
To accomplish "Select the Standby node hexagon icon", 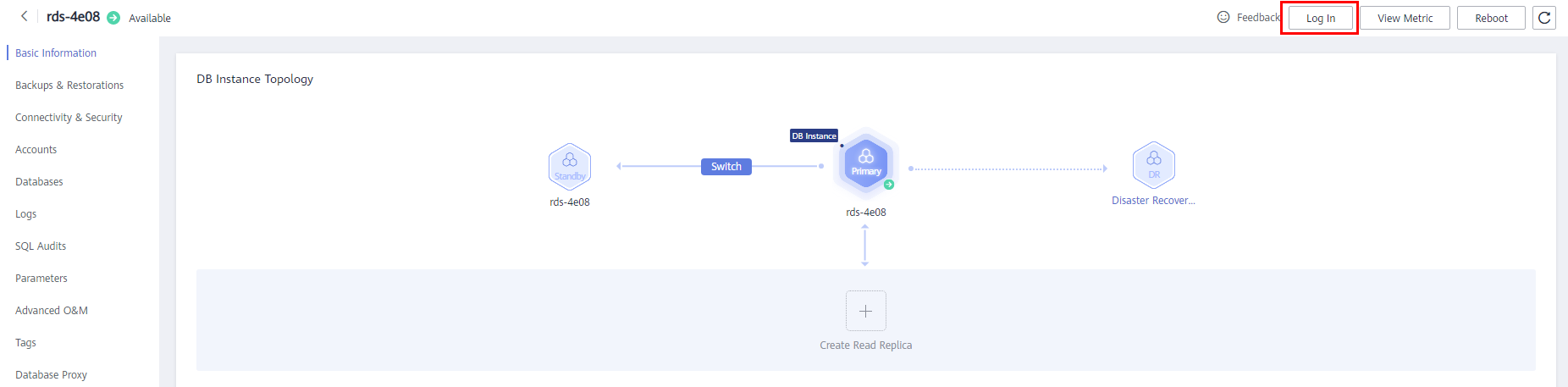I will (570, 166).
